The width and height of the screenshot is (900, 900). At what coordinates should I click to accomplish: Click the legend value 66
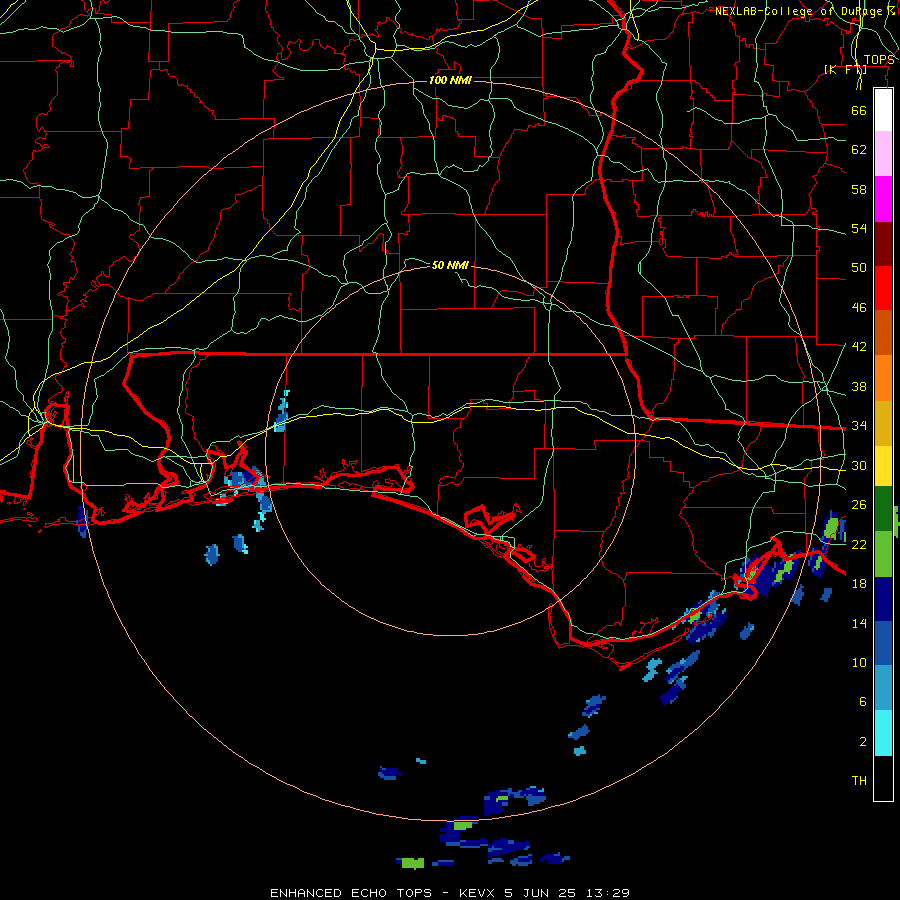(859, 110)
